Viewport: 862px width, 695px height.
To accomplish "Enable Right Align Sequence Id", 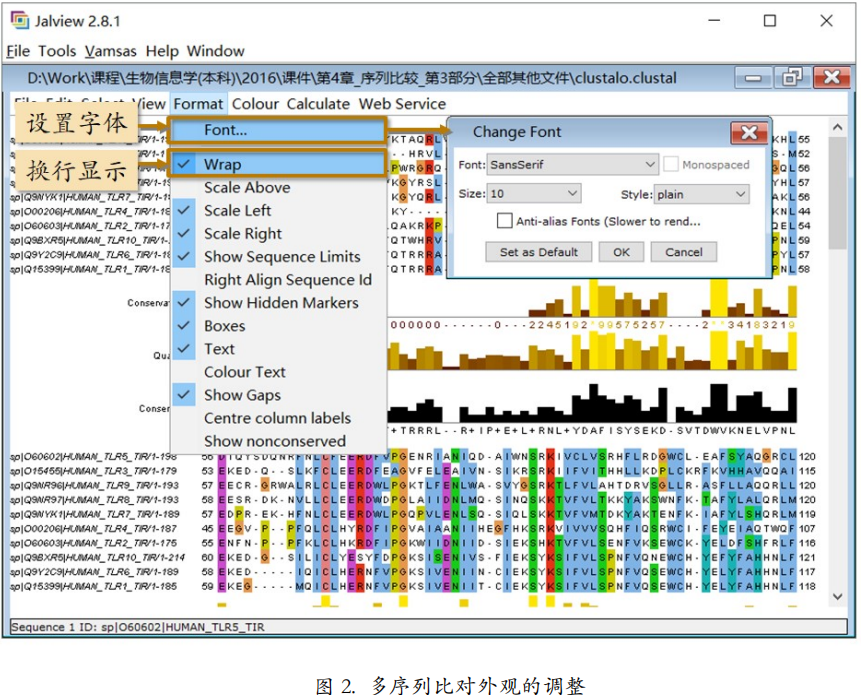I will coord(278,280).
